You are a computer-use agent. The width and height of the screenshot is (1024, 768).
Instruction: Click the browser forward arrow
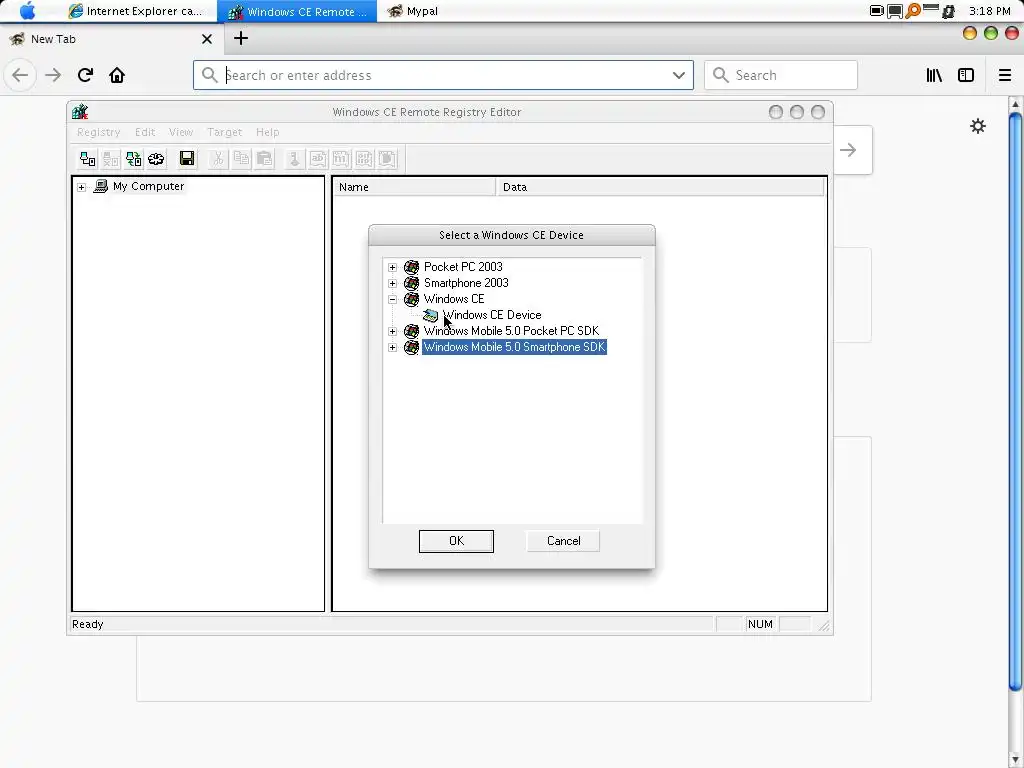[x=53, y=75]
